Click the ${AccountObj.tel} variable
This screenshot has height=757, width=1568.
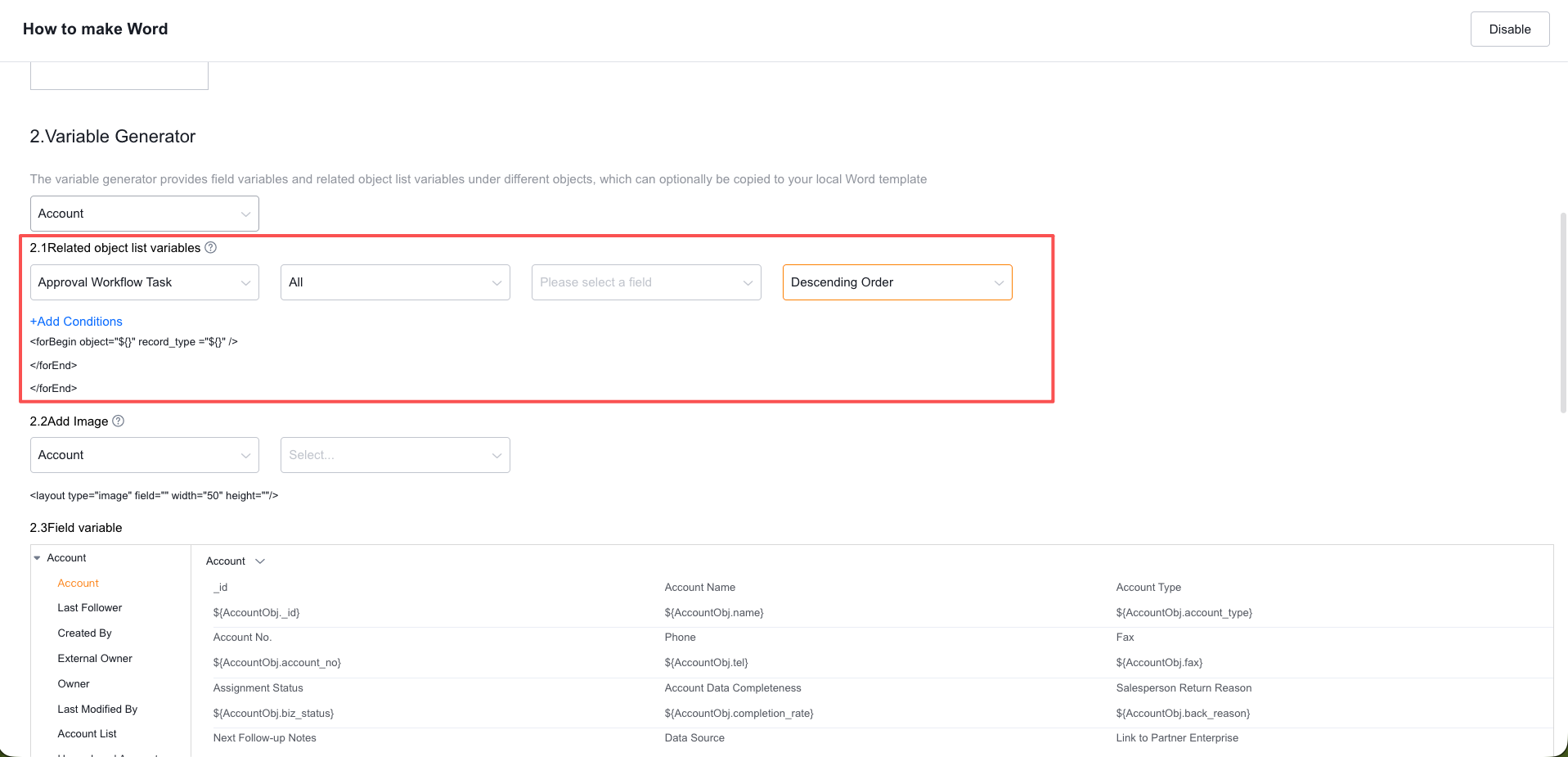707,663
